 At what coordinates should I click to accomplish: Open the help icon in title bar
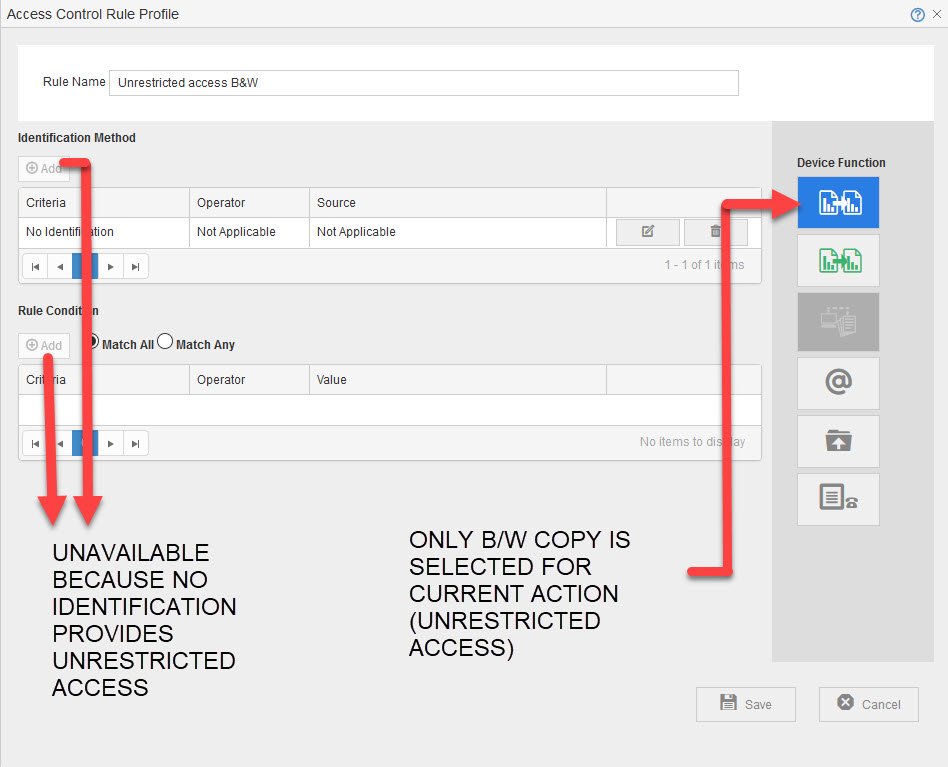point(917,15)
